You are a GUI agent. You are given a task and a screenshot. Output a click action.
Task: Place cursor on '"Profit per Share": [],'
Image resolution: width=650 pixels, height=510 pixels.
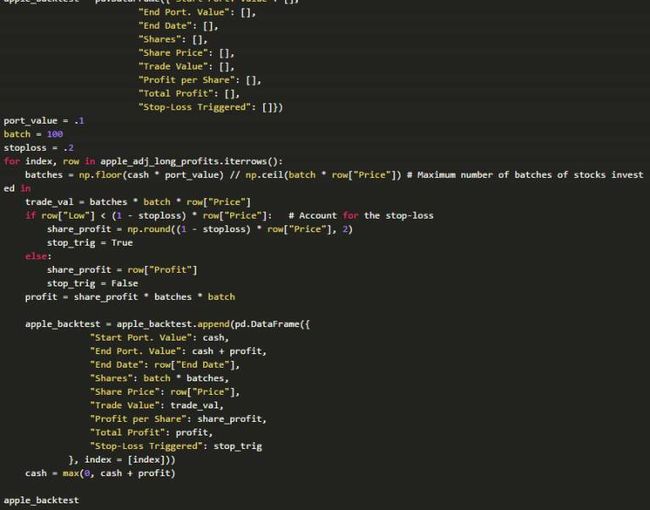200,80
